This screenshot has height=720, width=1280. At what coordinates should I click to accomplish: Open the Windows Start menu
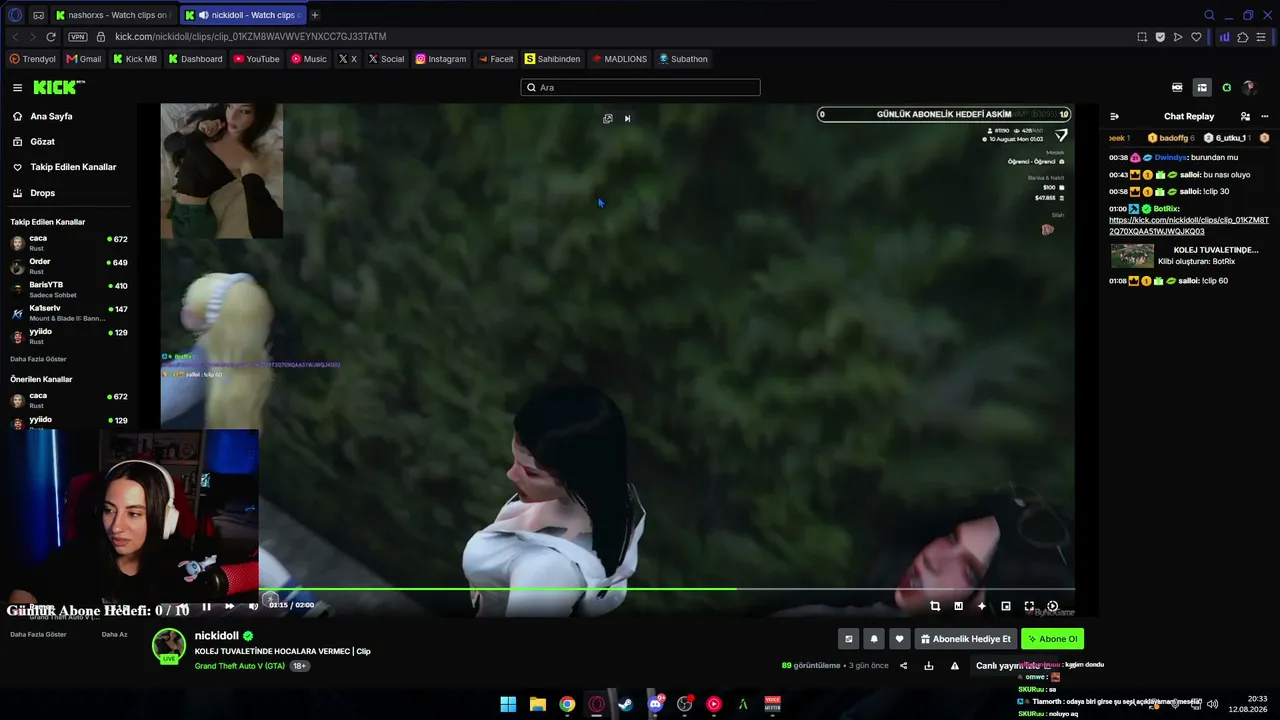tap(508, 704)
